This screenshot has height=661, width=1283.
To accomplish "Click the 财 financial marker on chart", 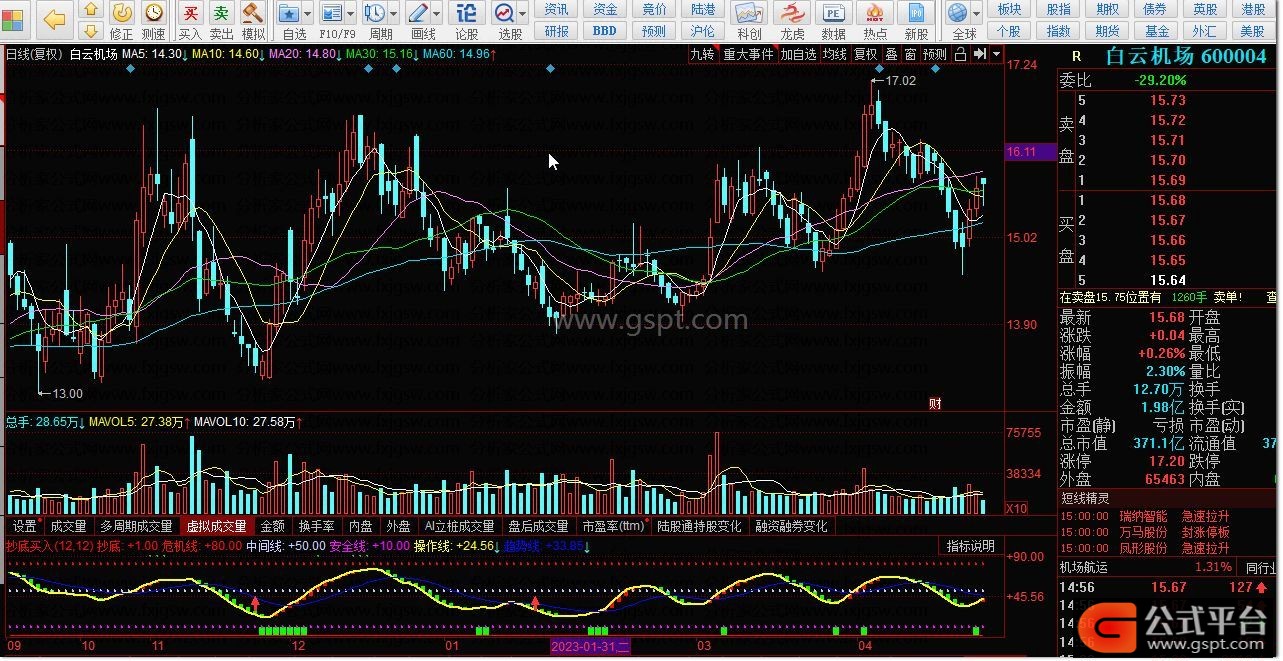I will [935, 403].
